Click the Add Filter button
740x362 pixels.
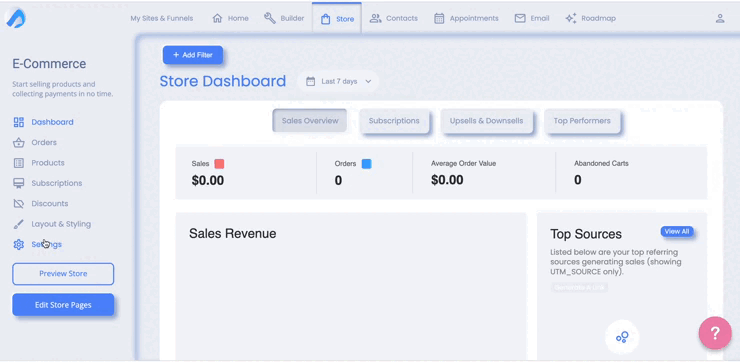click(193, 55)
